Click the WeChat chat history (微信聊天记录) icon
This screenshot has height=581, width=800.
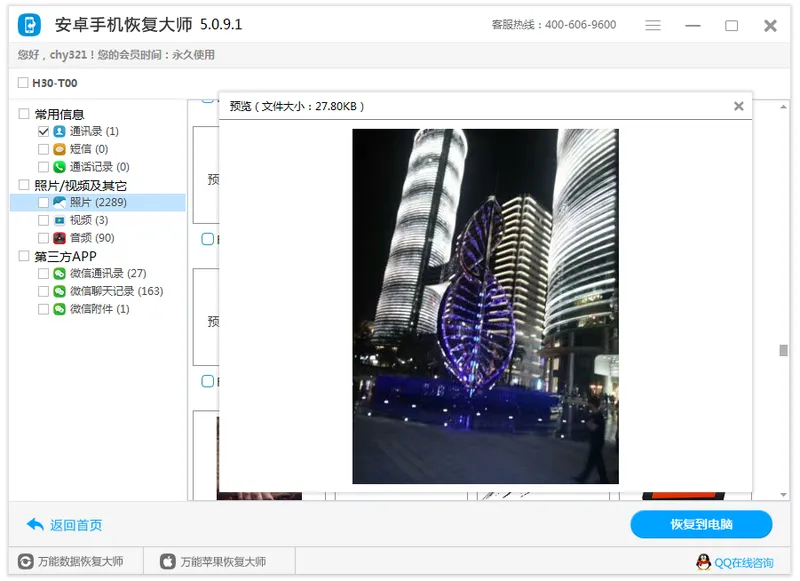[x=60, y=291]
